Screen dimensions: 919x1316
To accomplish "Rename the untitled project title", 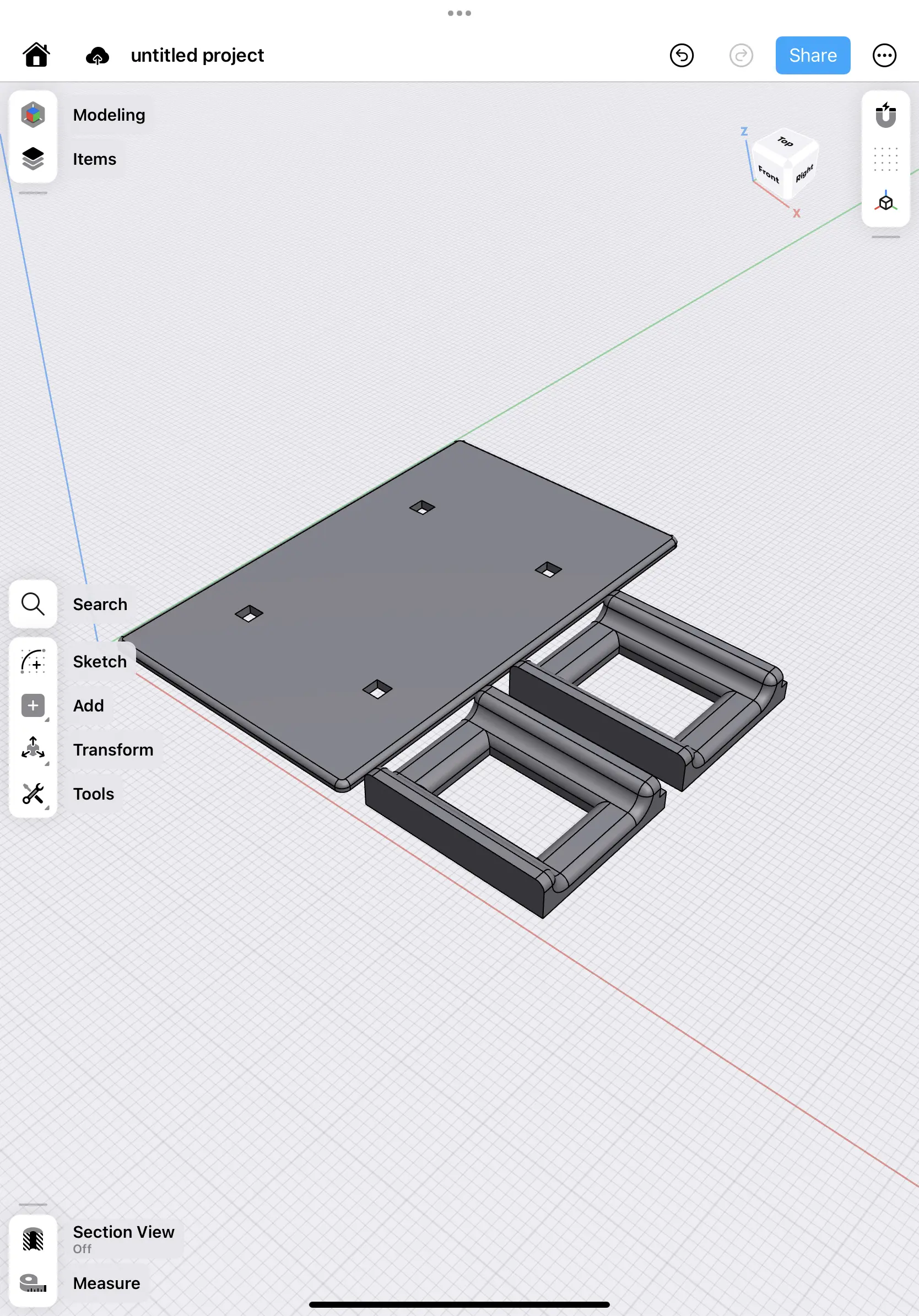I will point(197,55).
